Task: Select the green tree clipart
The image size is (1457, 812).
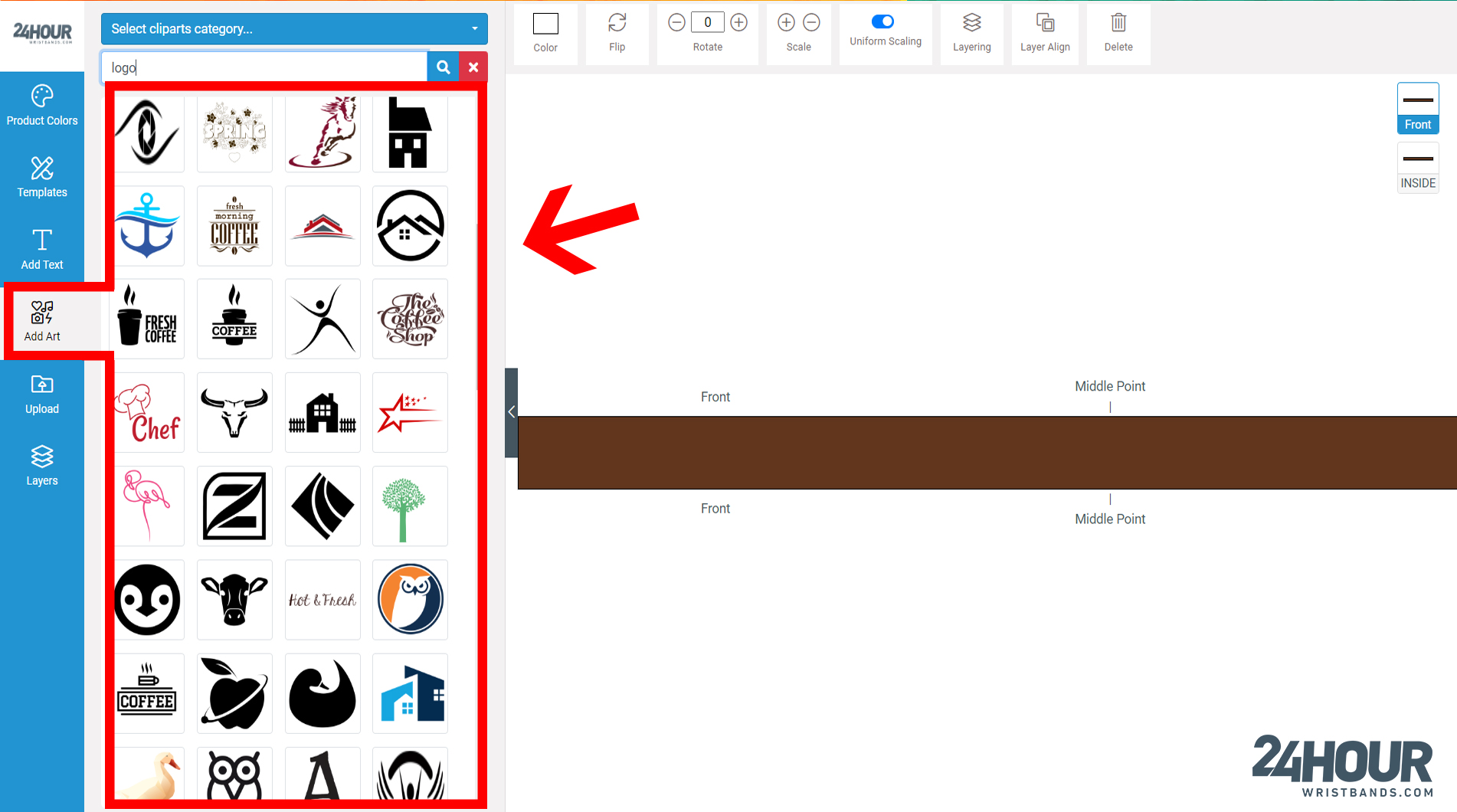Action: click(410, 506)
